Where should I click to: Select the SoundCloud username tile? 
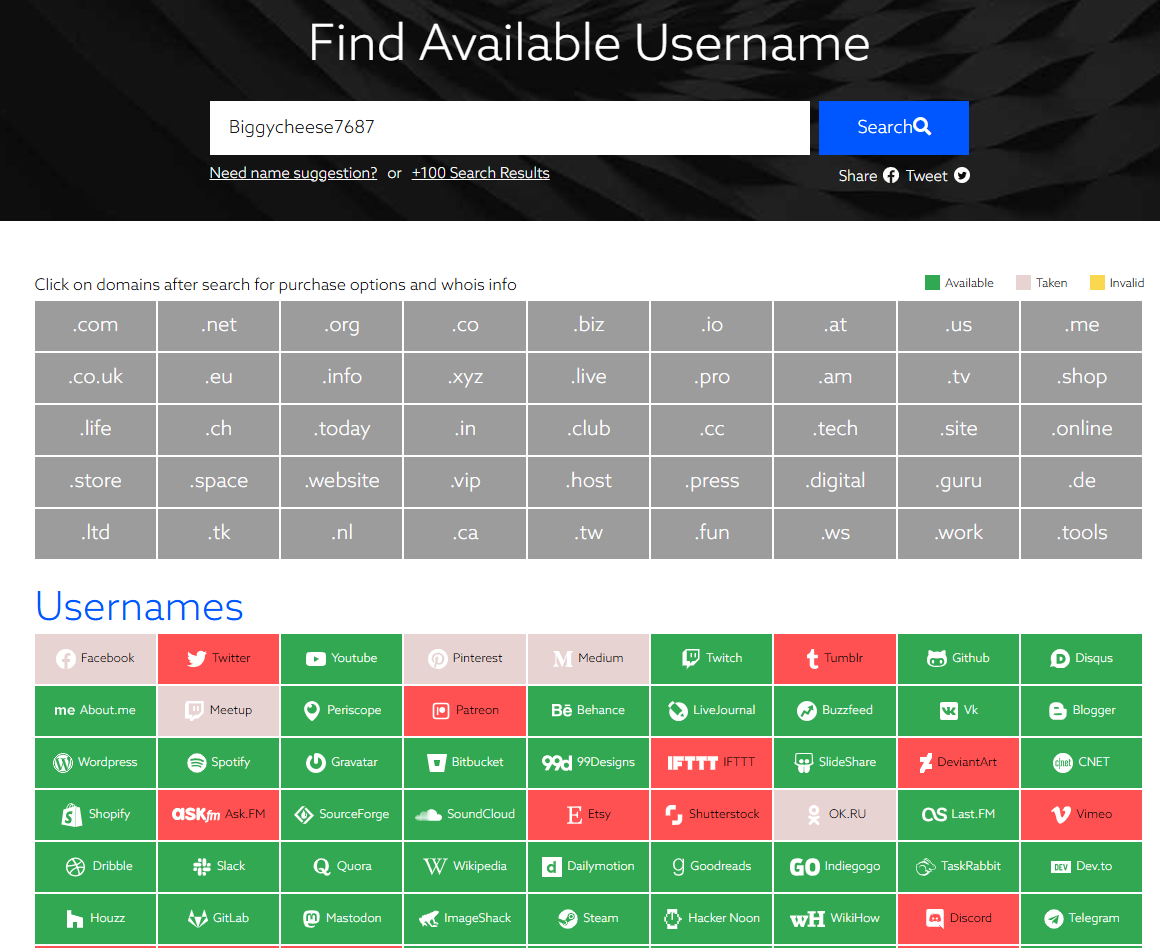465,815
